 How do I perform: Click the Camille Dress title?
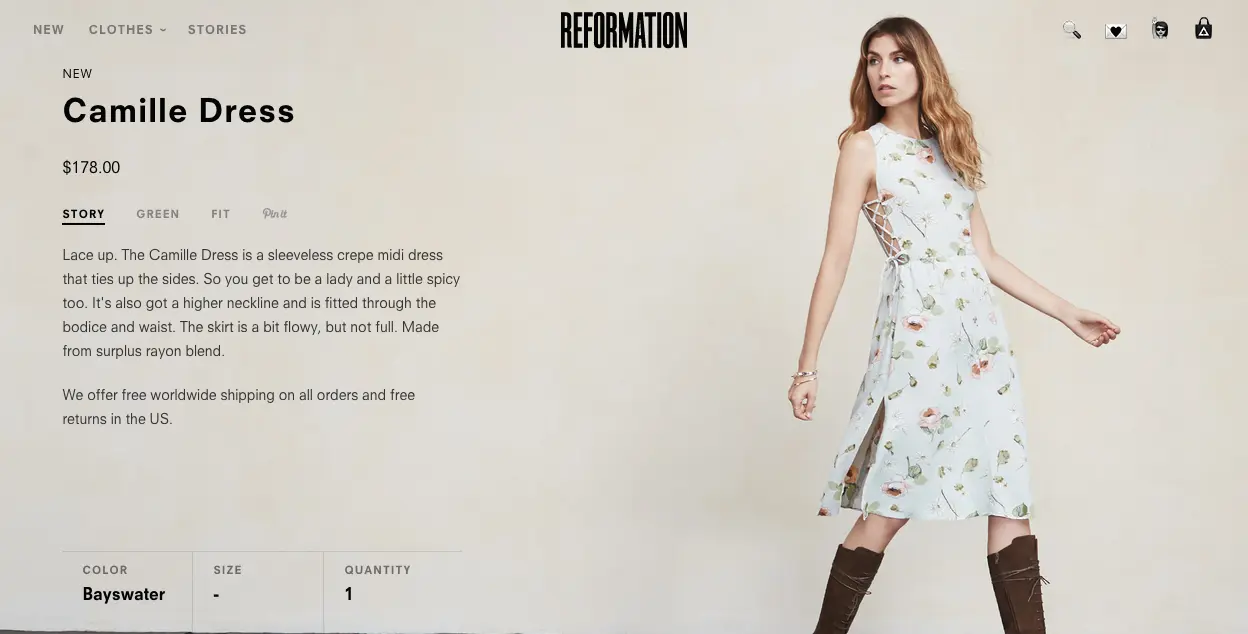[179, 111]
